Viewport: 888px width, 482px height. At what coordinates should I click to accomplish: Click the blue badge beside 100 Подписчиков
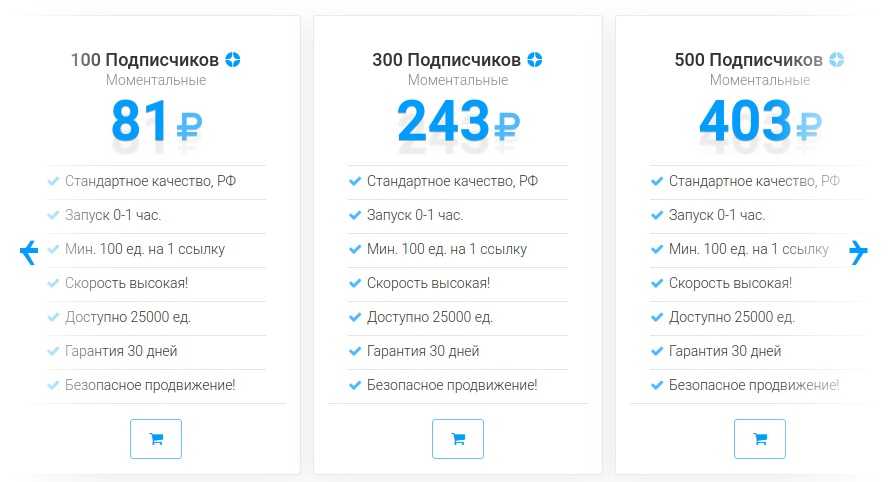click(x=233, y=60)
